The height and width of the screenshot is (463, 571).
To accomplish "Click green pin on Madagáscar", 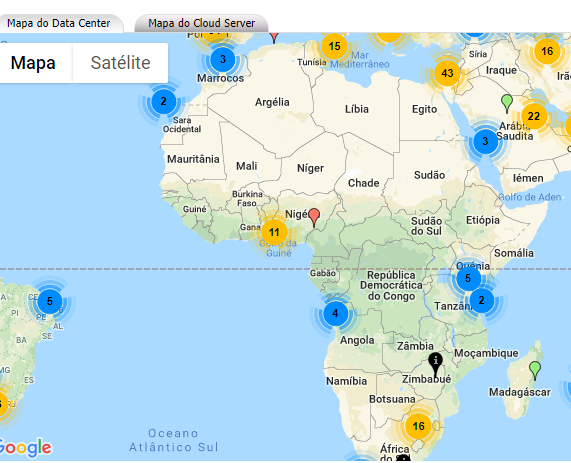I will [x=535, y=370].
